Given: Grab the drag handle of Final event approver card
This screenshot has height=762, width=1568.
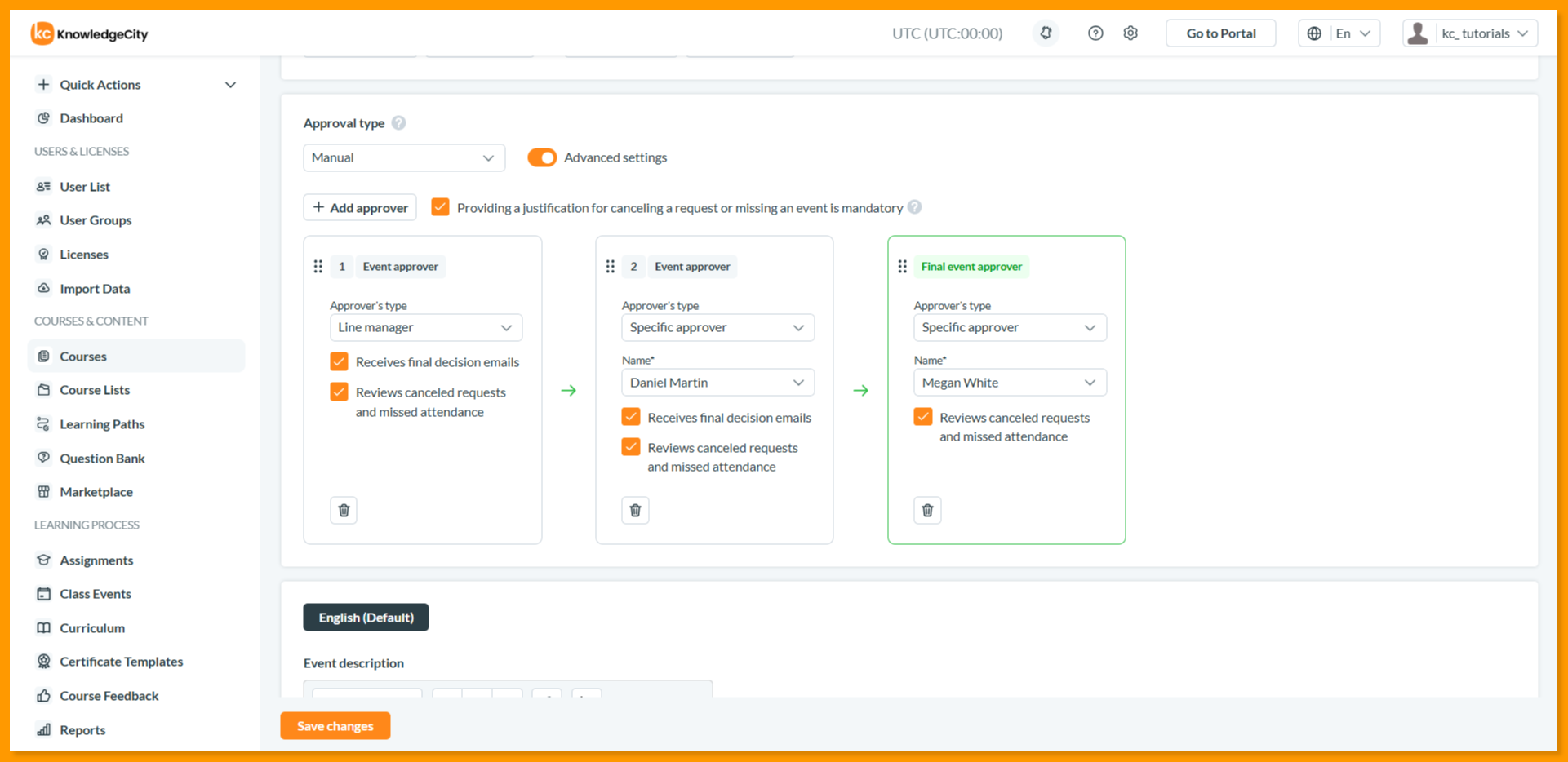Looking at the screenshot, I should (x=902, y=267).
